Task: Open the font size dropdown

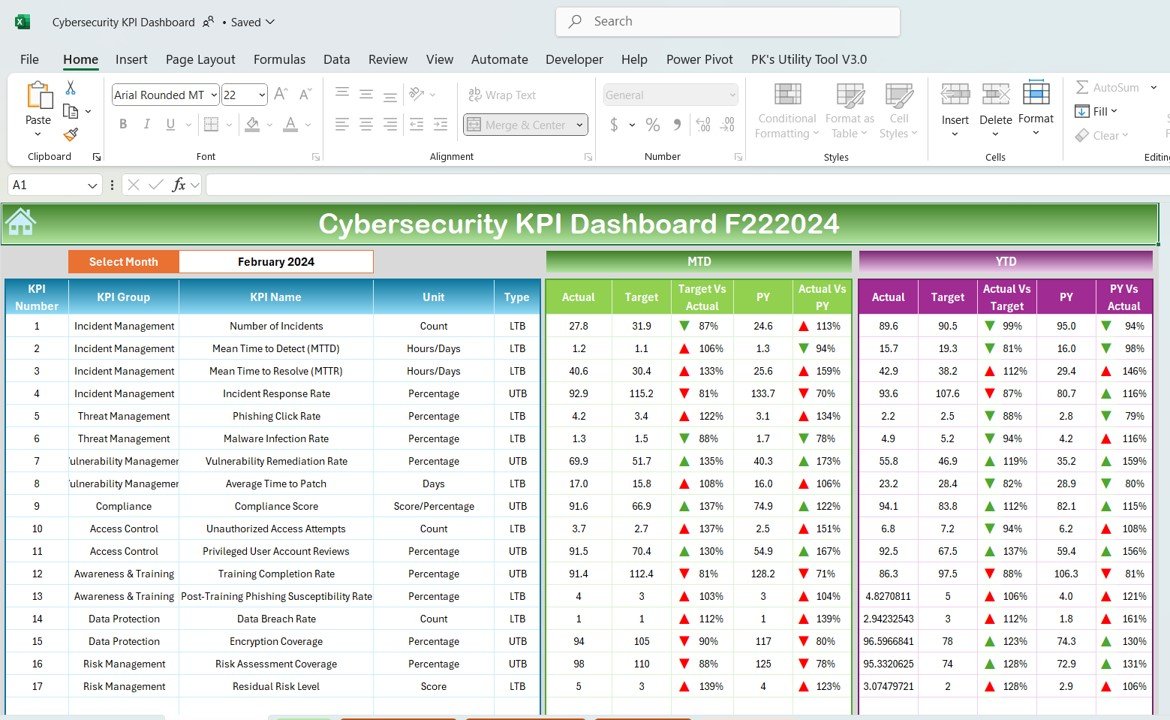Action: tap(262, 95)
